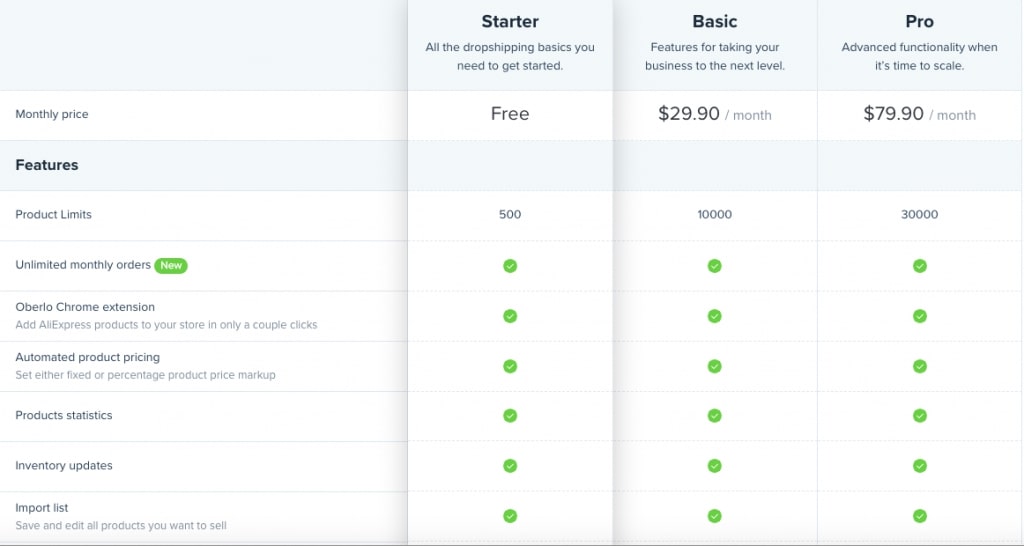Select the Starter plan heading
This screenshot has height=546, width=1024.
pos(510,21)
